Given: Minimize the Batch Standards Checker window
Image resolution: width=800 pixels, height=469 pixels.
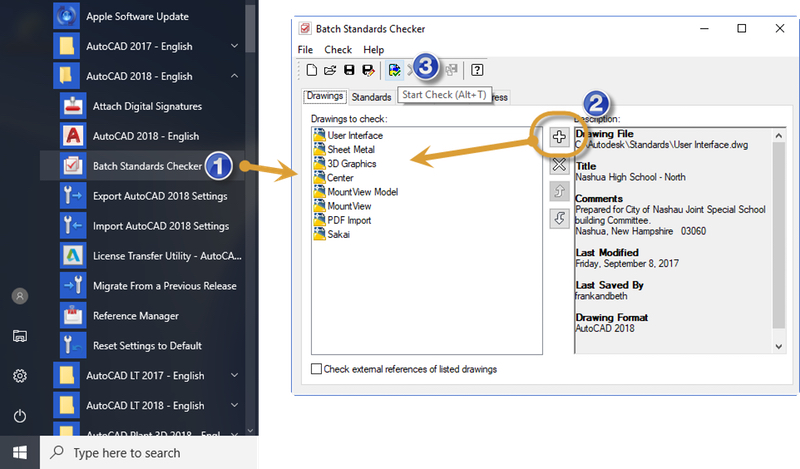Looking at the screenshot, I should tap(704, 29).
